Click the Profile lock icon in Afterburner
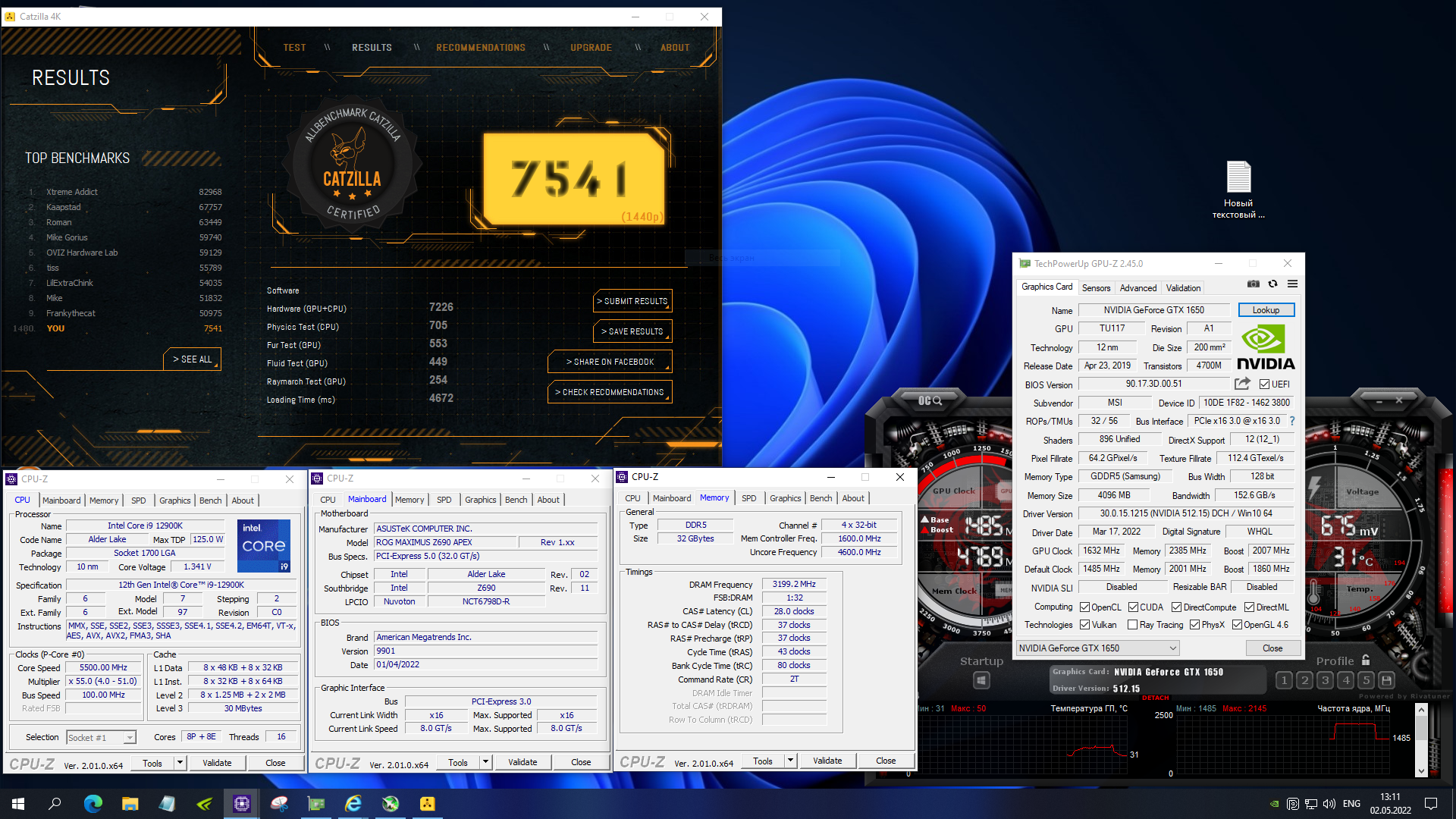1456x819 pixels. [x=1366, y=661]
